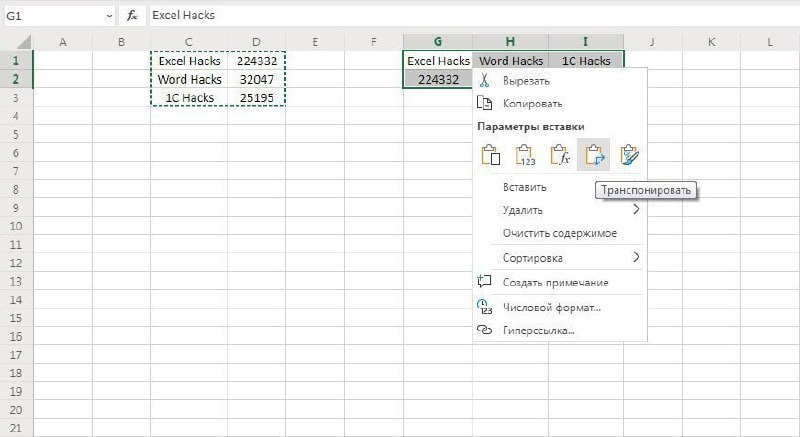Select column I header
The height and width of the screenshot is (437, 800).
click(x=586, y=42)
